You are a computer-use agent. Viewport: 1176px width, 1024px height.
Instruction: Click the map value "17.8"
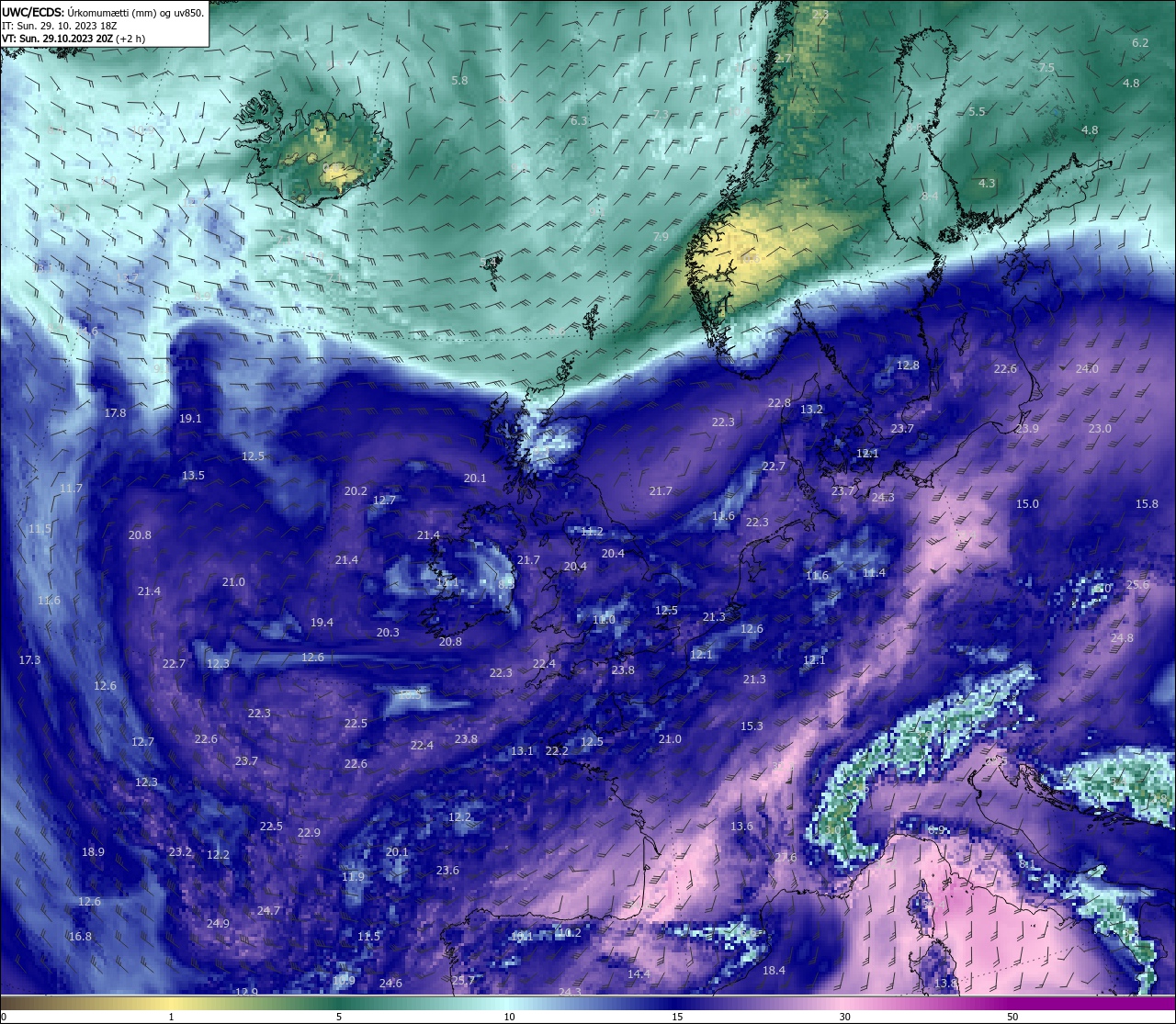tap(115, 413)
